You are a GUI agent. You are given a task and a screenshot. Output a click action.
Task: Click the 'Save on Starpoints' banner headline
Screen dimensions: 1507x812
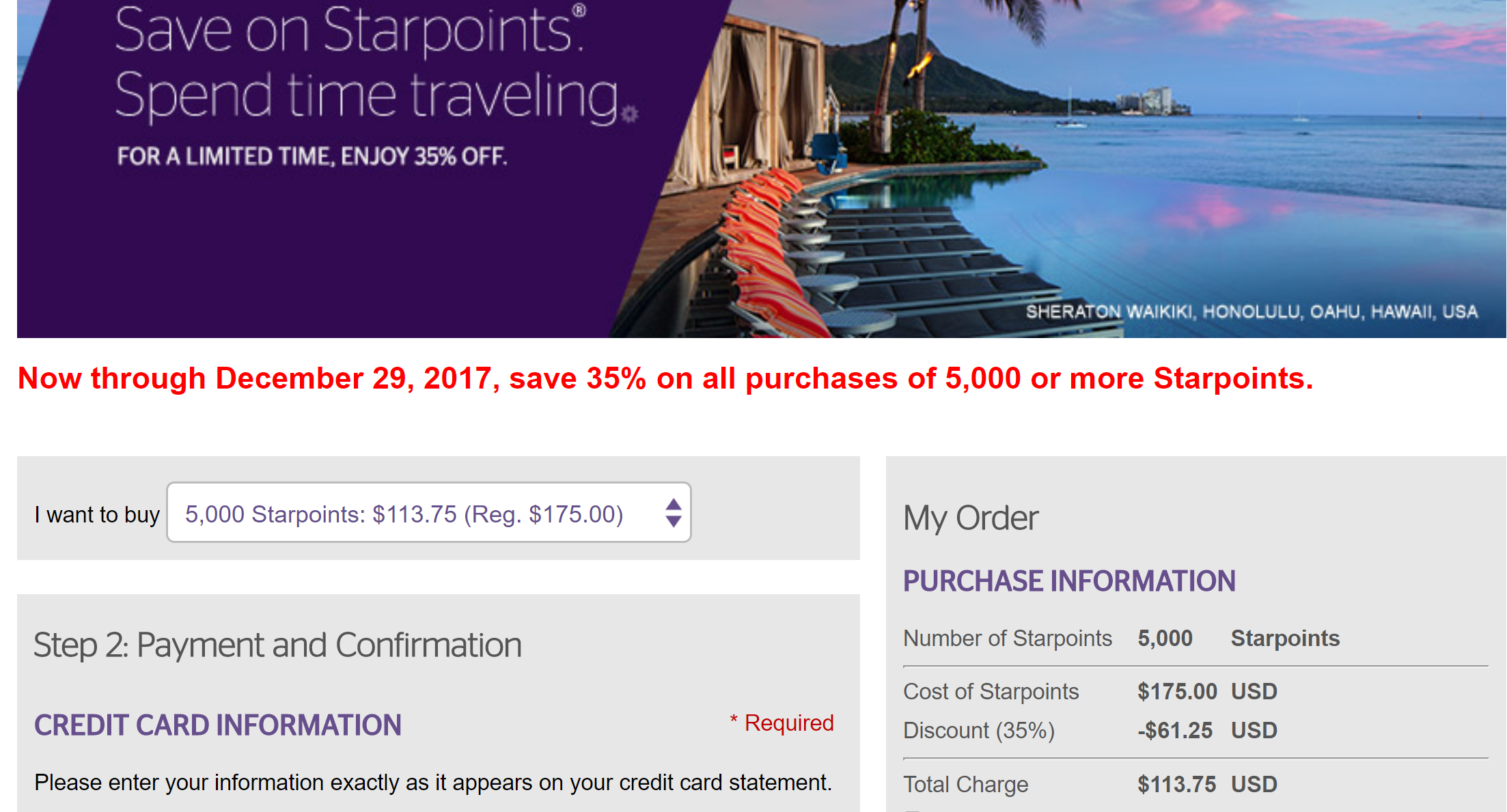pos(350,30)
